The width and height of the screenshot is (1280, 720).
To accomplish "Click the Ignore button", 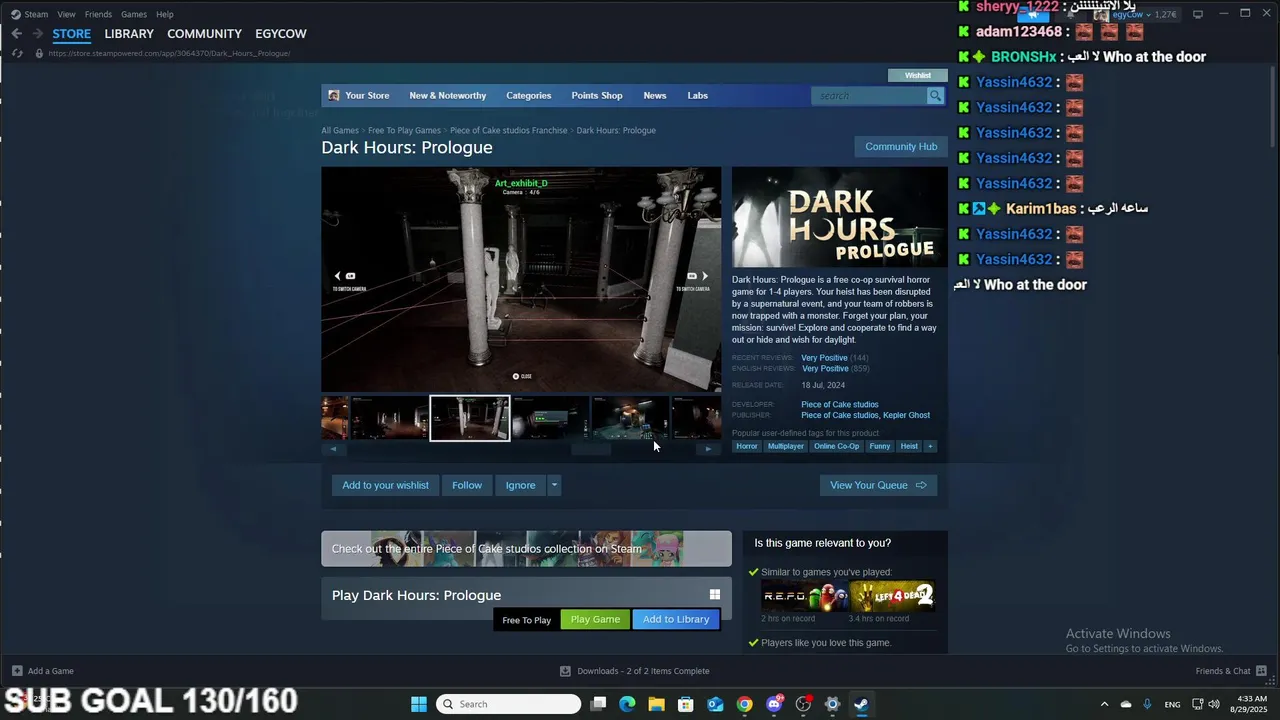I will click(520, 485).
